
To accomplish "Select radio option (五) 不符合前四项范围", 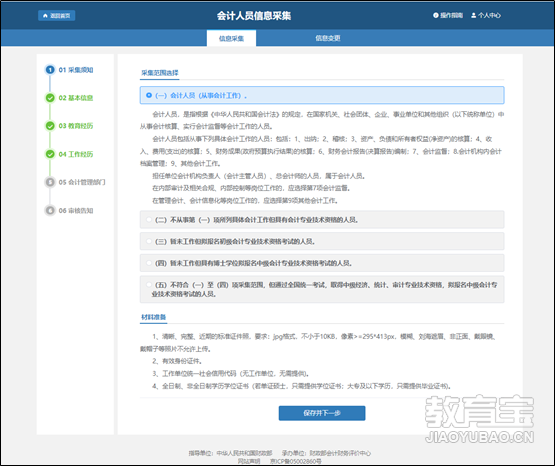I will click(x=149, y=284).
